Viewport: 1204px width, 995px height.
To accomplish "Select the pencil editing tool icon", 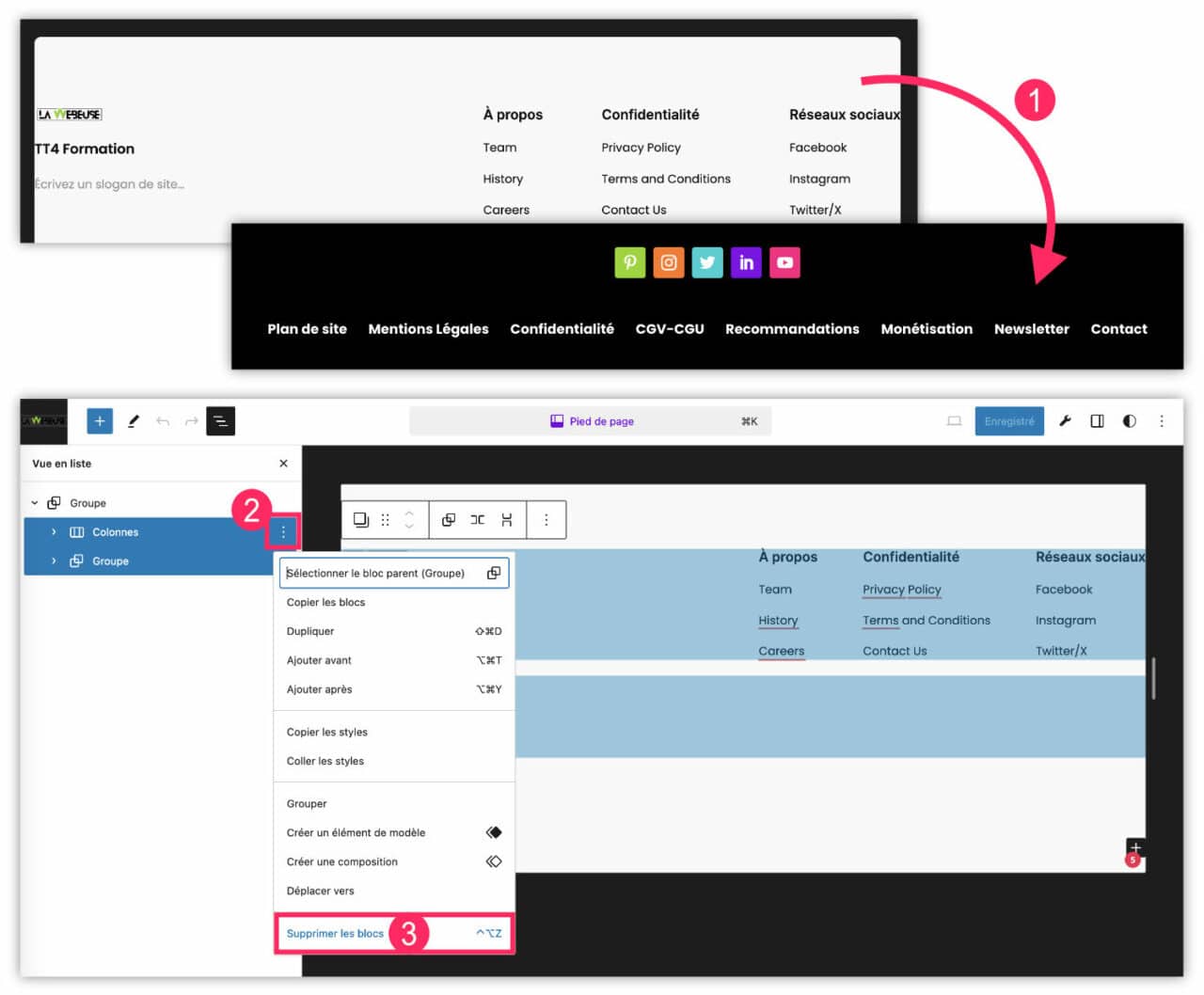I will pos(133,420).
